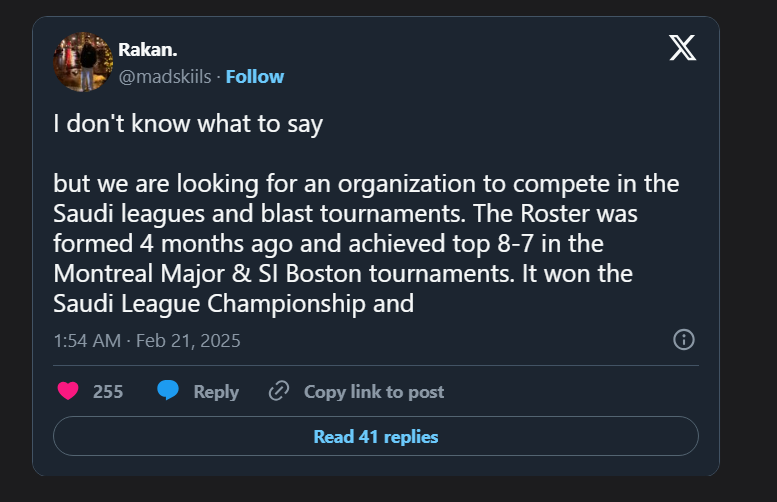Click the 'Reply' text label
The height and width of the screenshot is (502, 777).
[216, 392]
